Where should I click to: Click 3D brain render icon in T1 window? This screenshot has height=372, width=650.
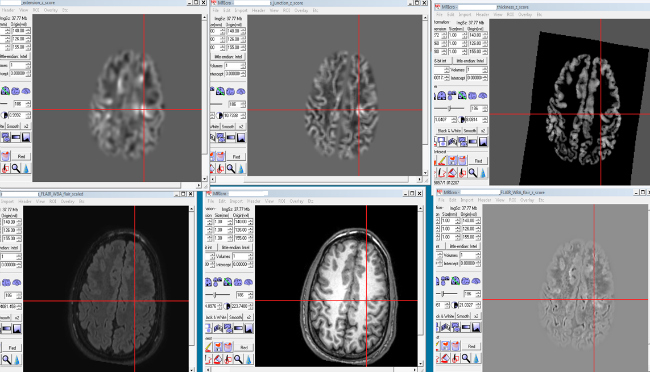(248, 282)
